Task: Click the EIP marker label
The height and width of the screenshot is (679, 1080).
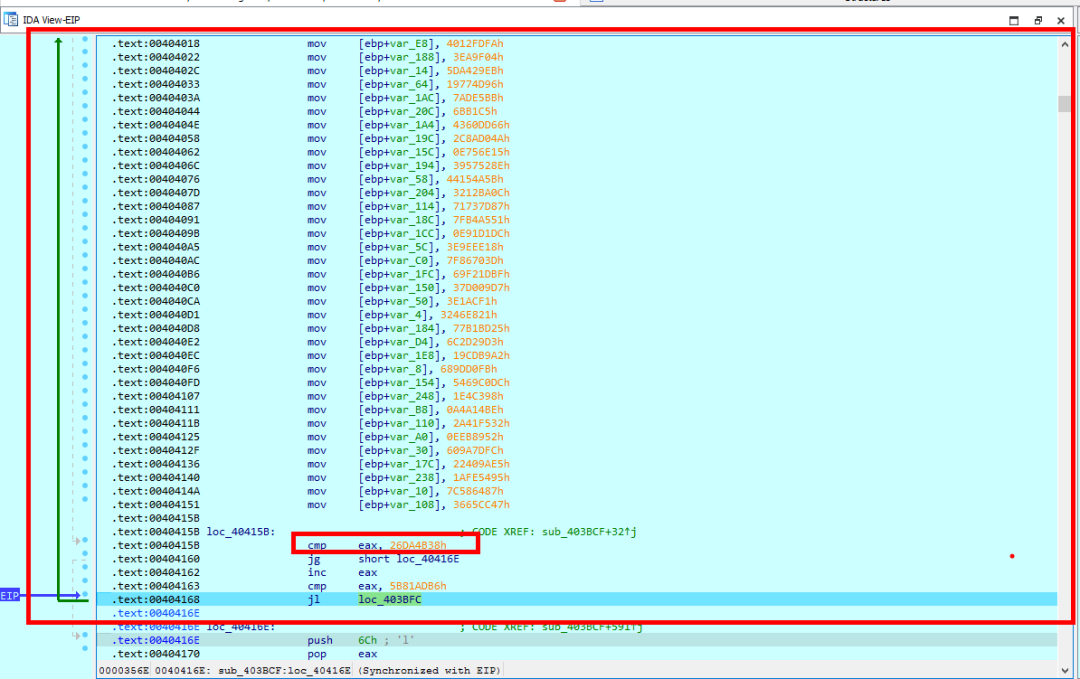Action: [x=10, y=596]
